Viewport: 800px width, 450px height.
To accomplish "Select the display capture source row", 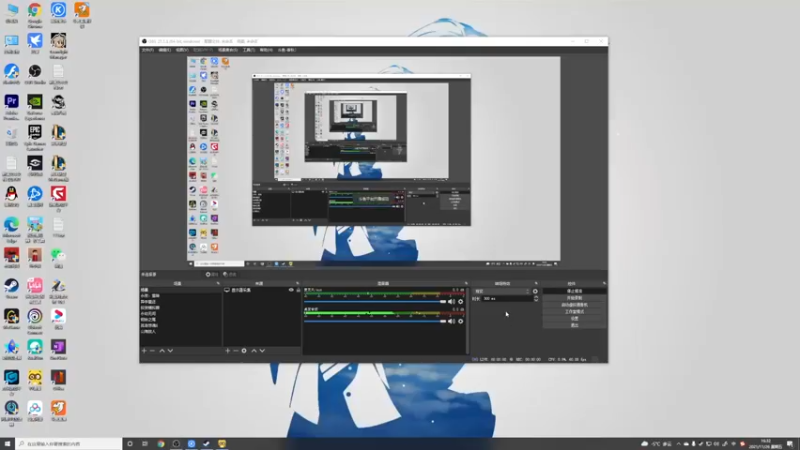I will coord(261,290).
